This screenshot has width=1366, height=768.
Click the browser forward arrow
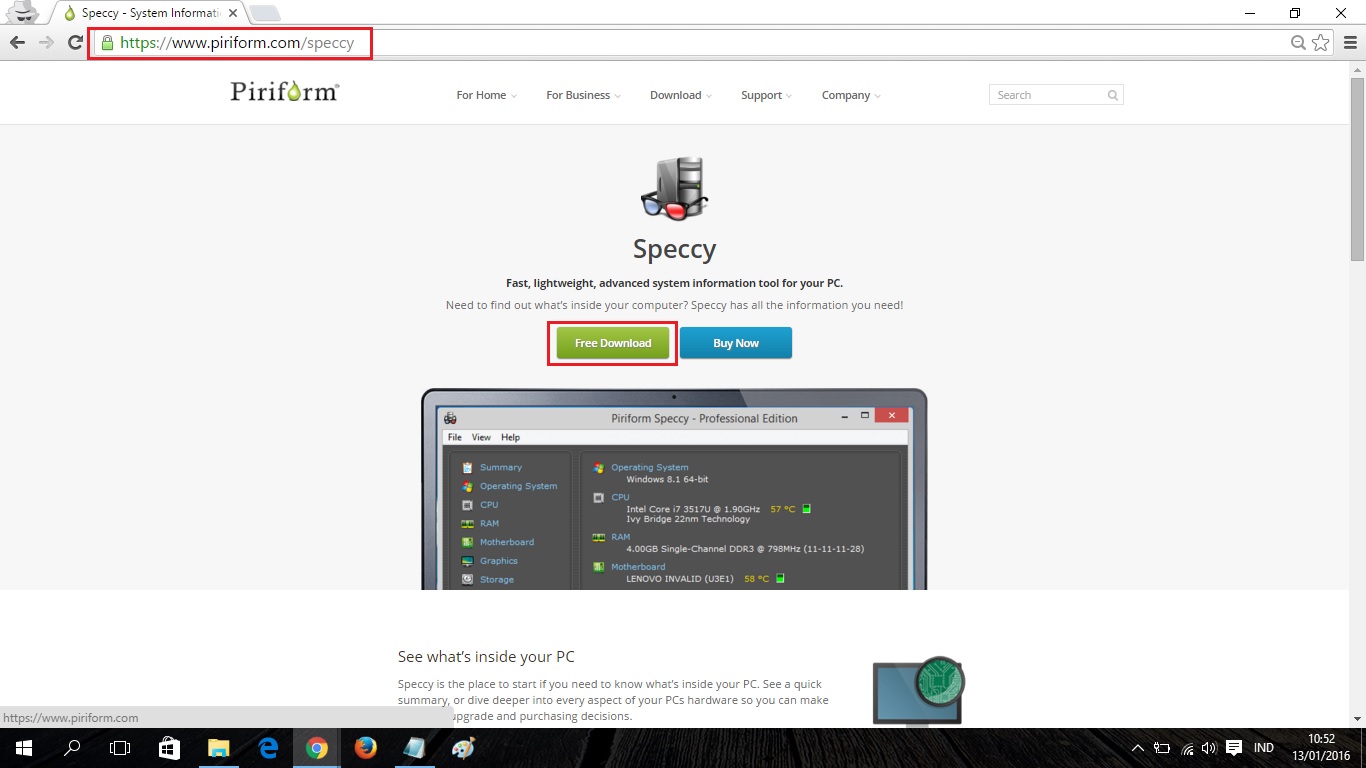pyautogui.click(x=46, y=42)
